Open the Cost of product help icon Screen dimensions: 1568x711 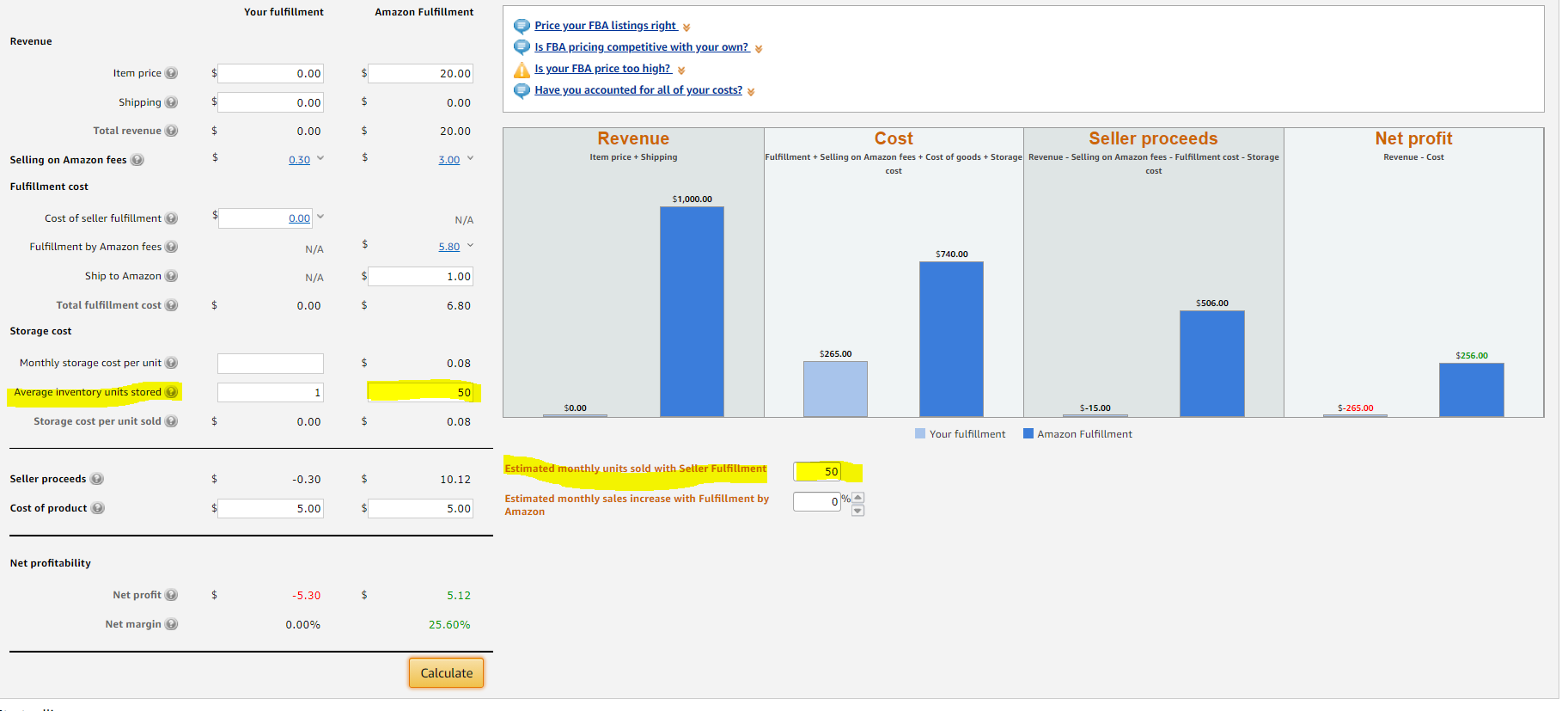(x=98, y=508)
